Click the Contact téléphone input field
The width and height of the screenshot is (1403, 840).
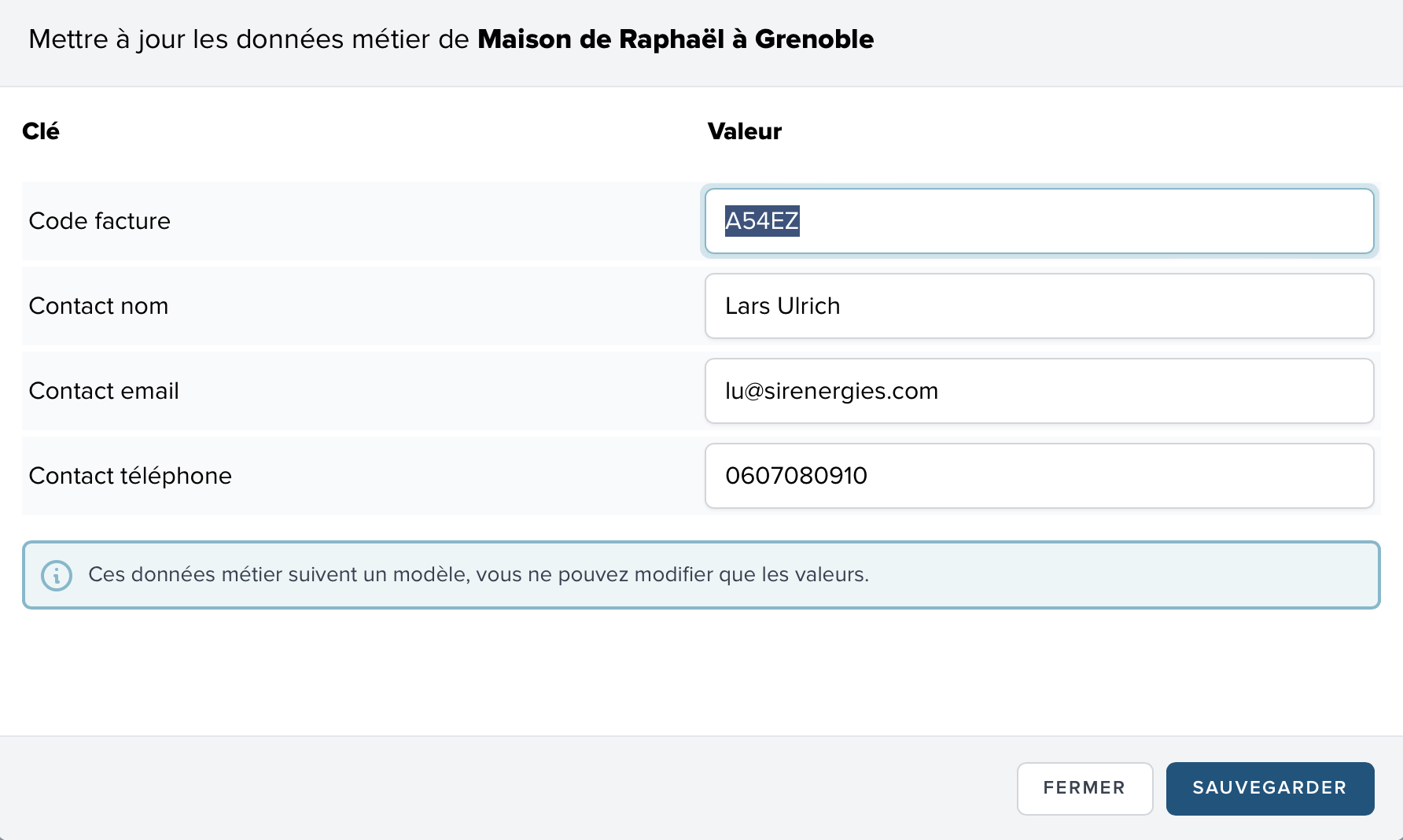1038,476
